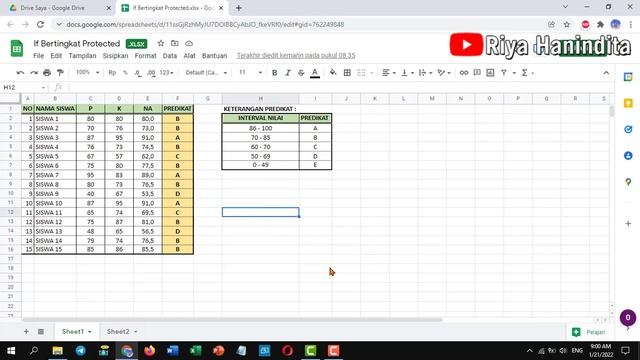The width and height of the screenshot is (640, 360).
Task: Open the font size dropdown
Action: pos(250,72)
